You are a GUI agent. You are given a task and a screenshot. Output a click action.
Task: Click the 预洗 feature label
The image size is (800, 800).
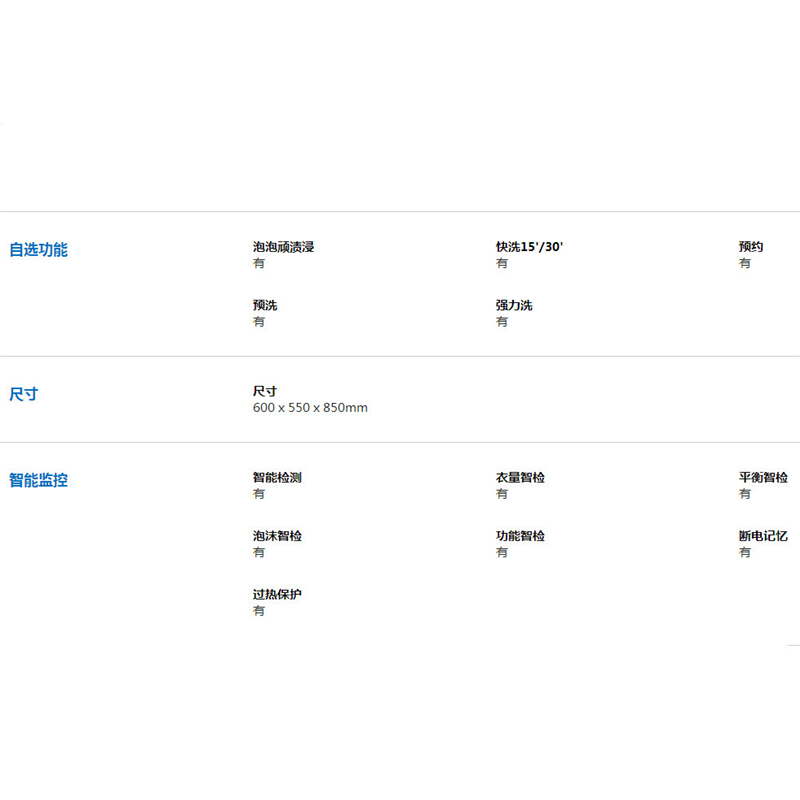click(265, 306)
